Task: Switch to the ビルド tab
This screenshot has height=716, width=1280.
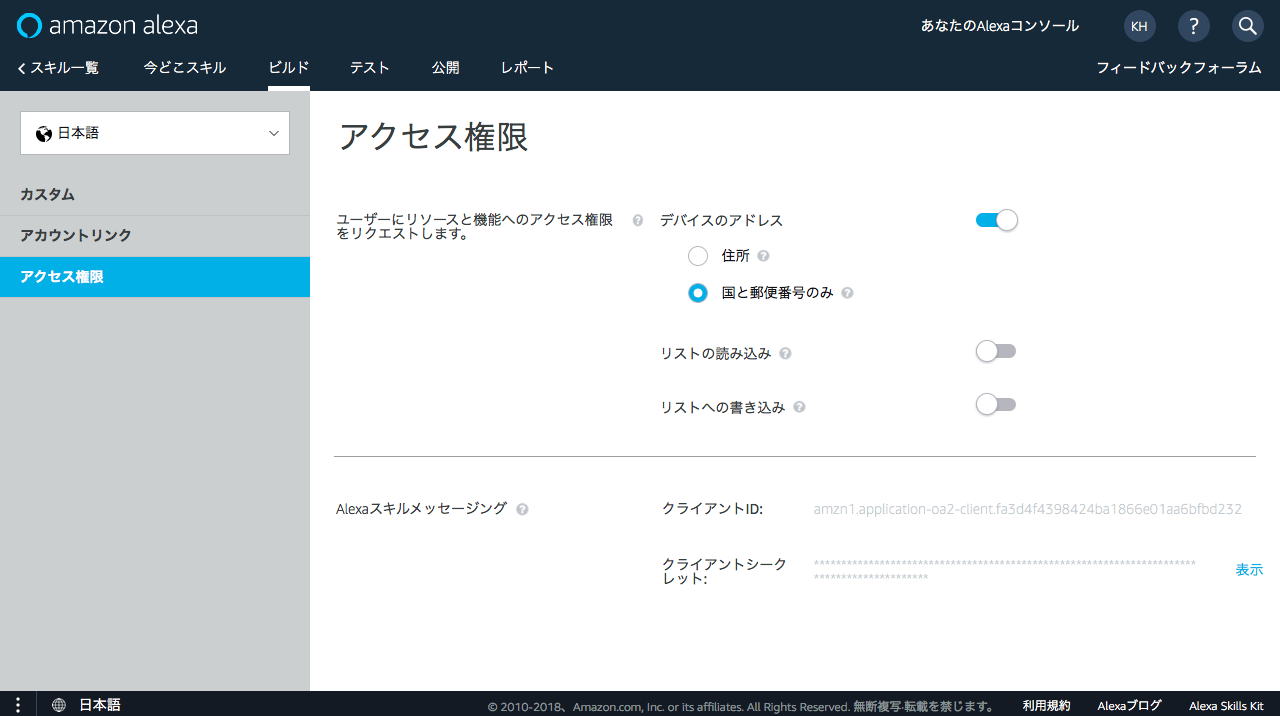Action: 289,68
